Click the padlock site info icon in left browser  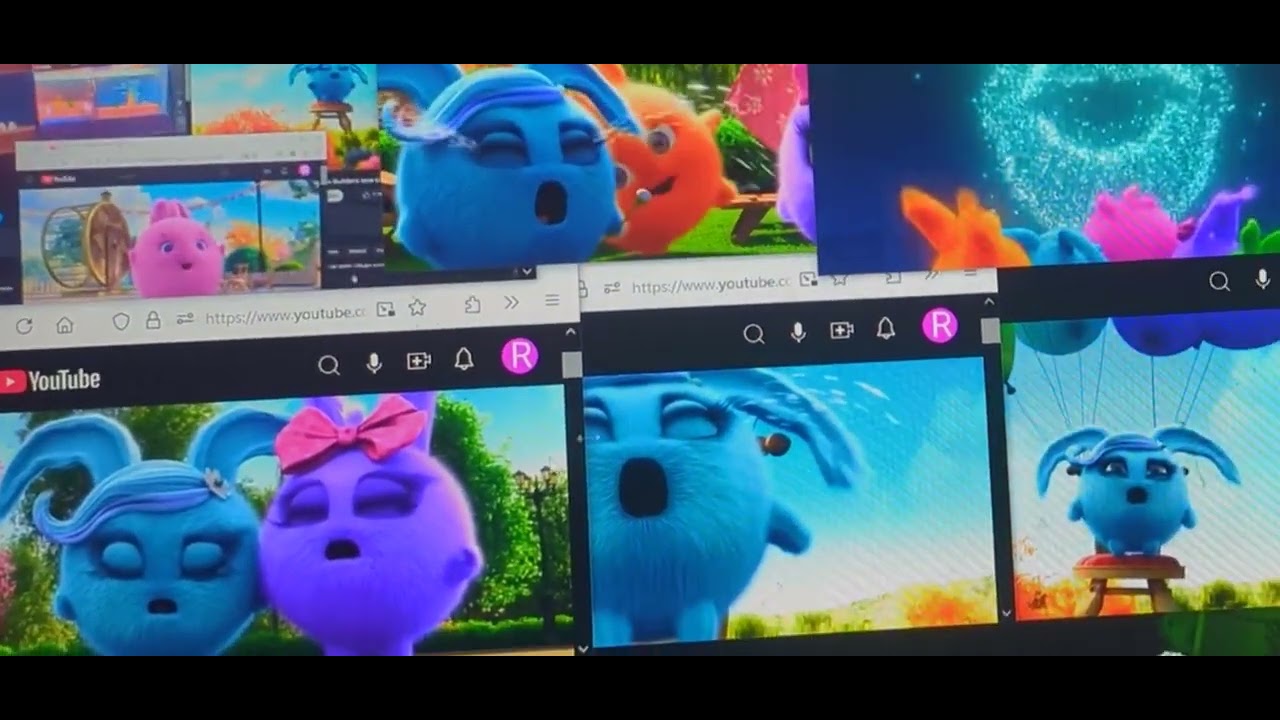coord(153,320)
